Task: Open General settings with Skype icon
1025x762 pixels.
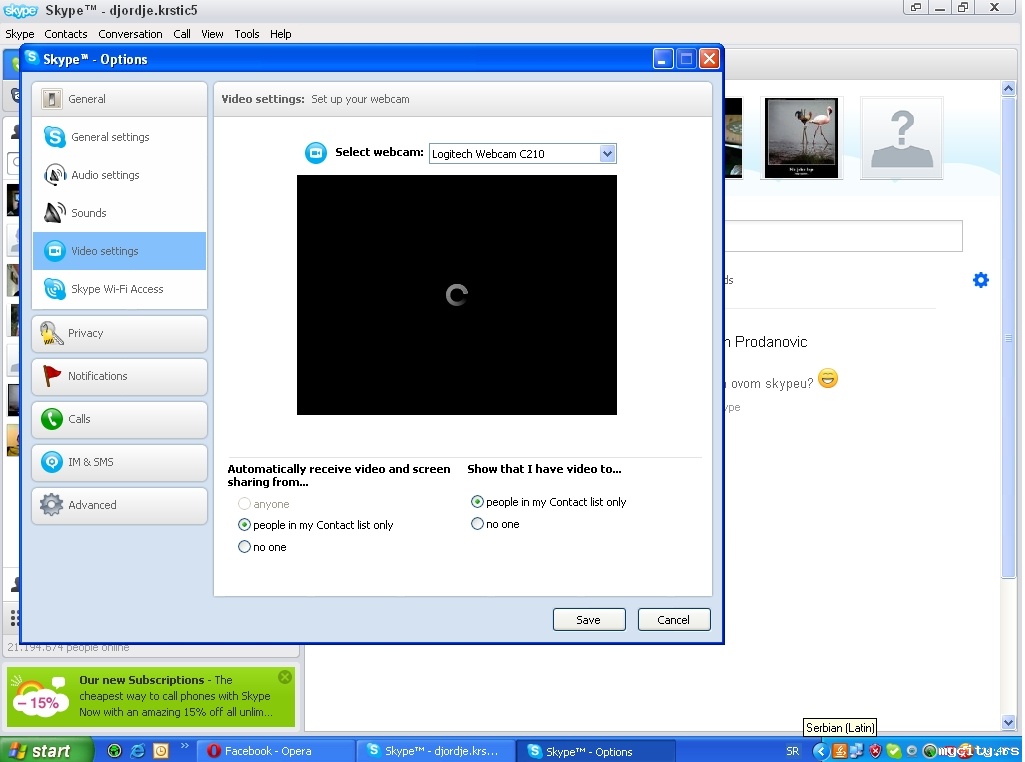Action: [x=55, y=137]
